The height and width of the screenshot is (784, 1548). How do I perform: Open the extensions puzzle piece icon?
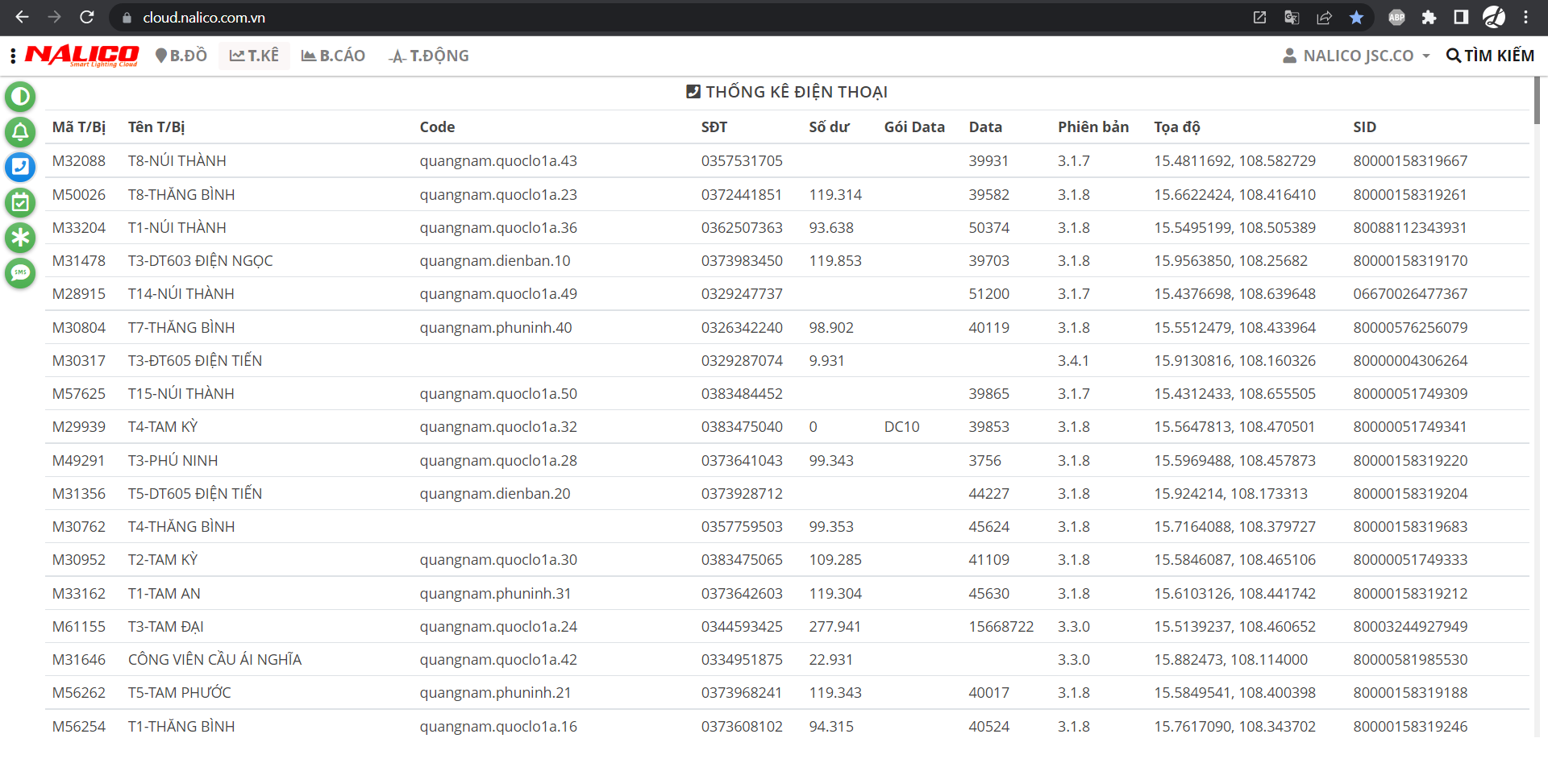(1429, 18)
